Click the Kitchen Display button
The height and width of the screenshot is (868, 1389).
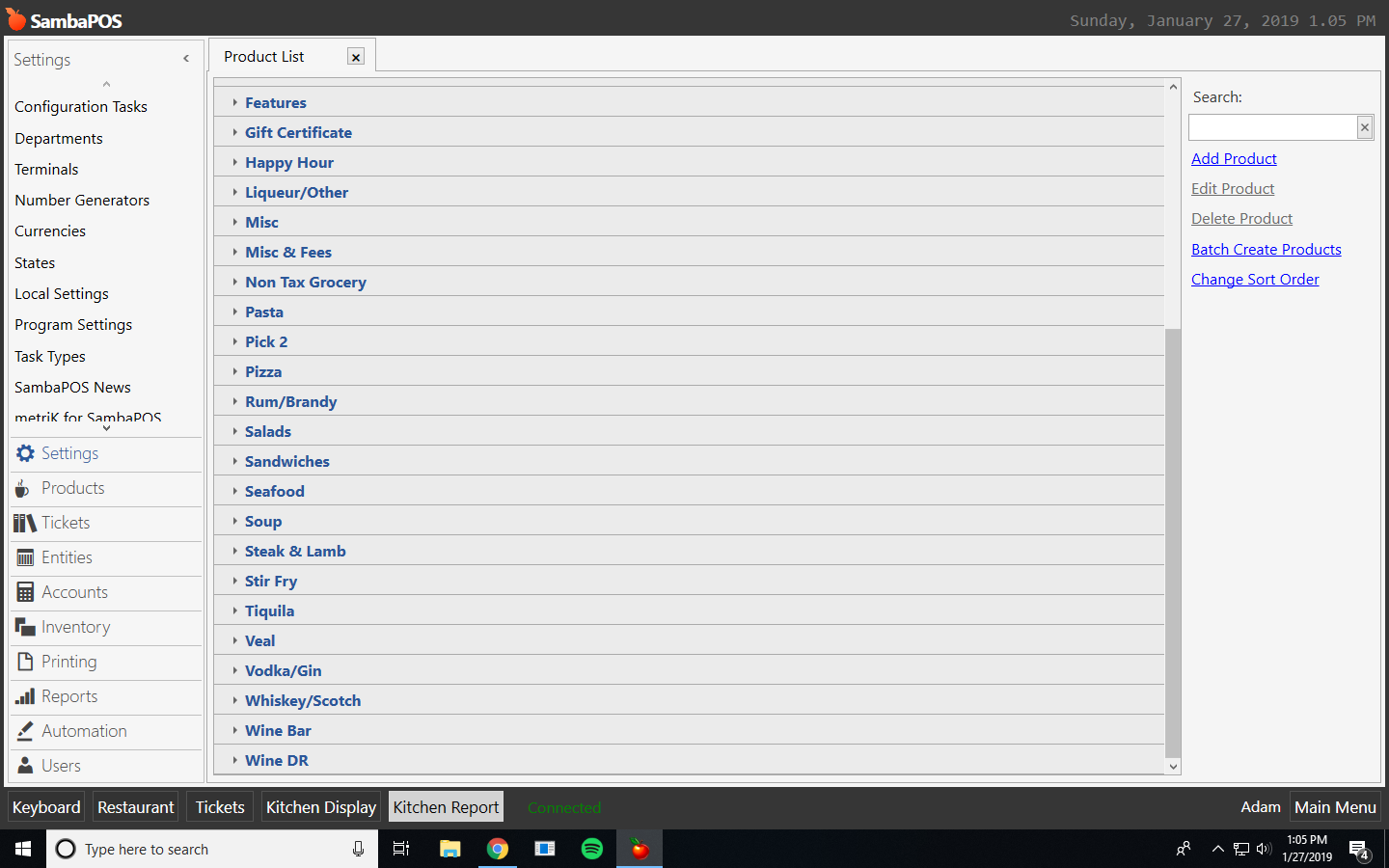pyautogui.click(x=321, y=807)
